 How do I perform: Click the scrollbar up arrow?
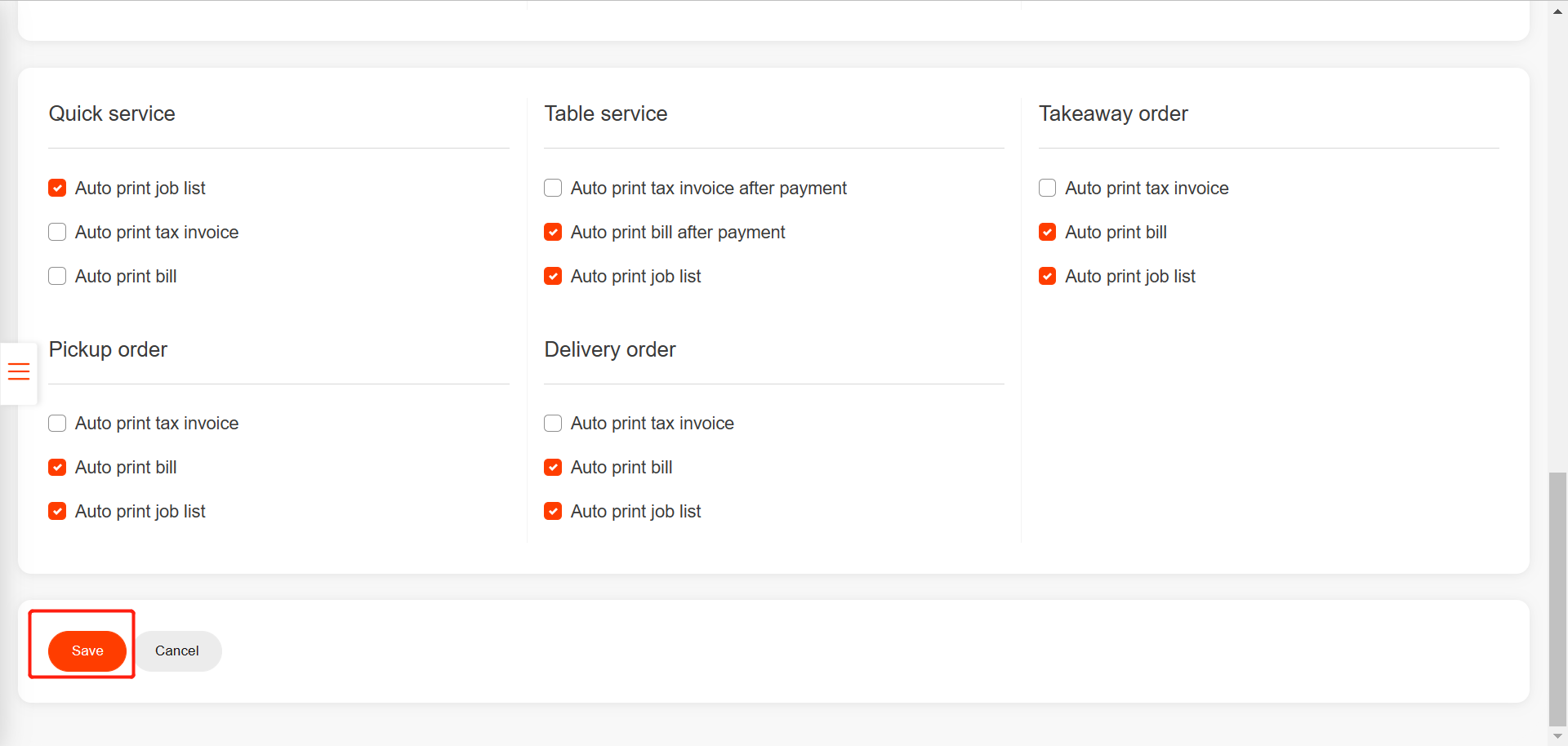[x=1557, y=11]
